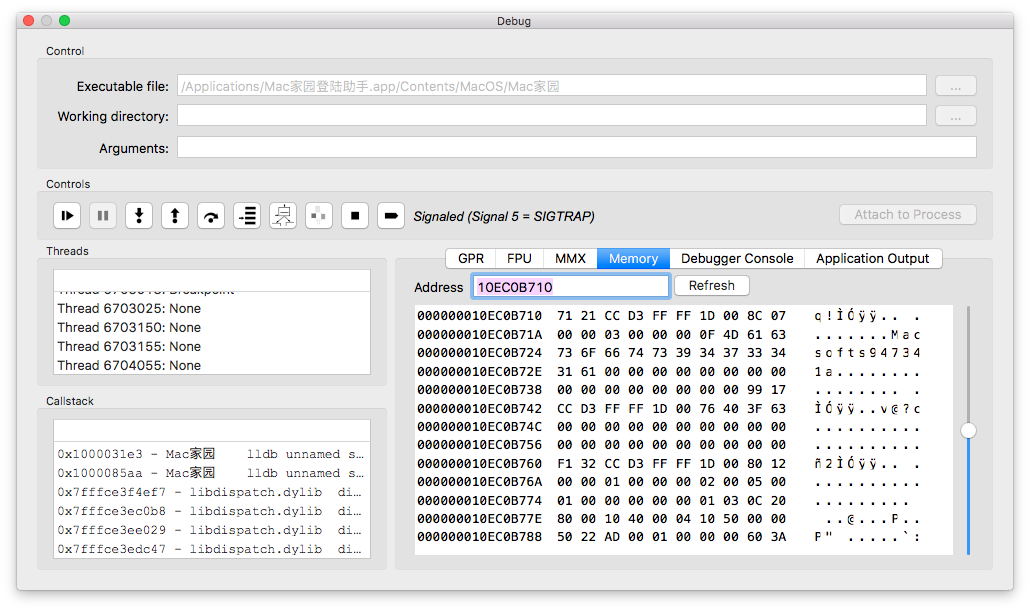Viewport: 1030px width, 611px height.
Task: Click the Continue execution icon
Action: tap(67, 215)
